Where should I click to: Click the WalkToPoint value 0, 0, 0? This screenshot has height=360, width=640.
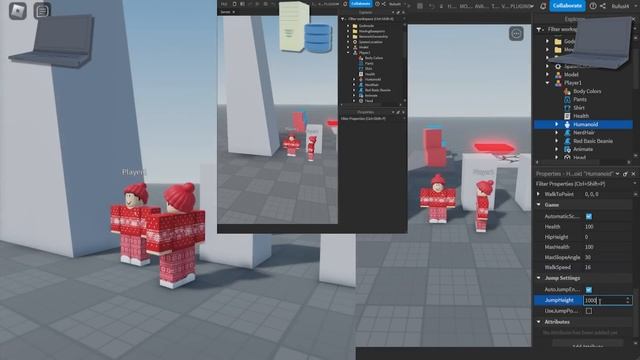click(x=591, y=194)
